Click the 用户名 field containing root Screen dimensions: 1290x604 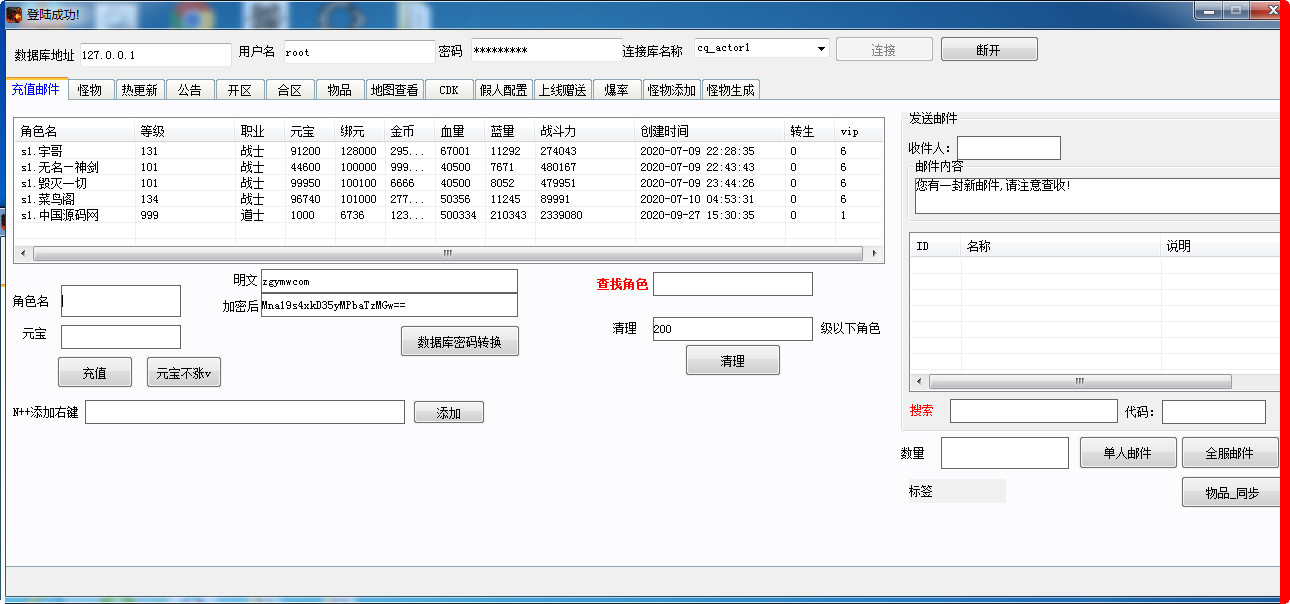(x=358, y=51)
